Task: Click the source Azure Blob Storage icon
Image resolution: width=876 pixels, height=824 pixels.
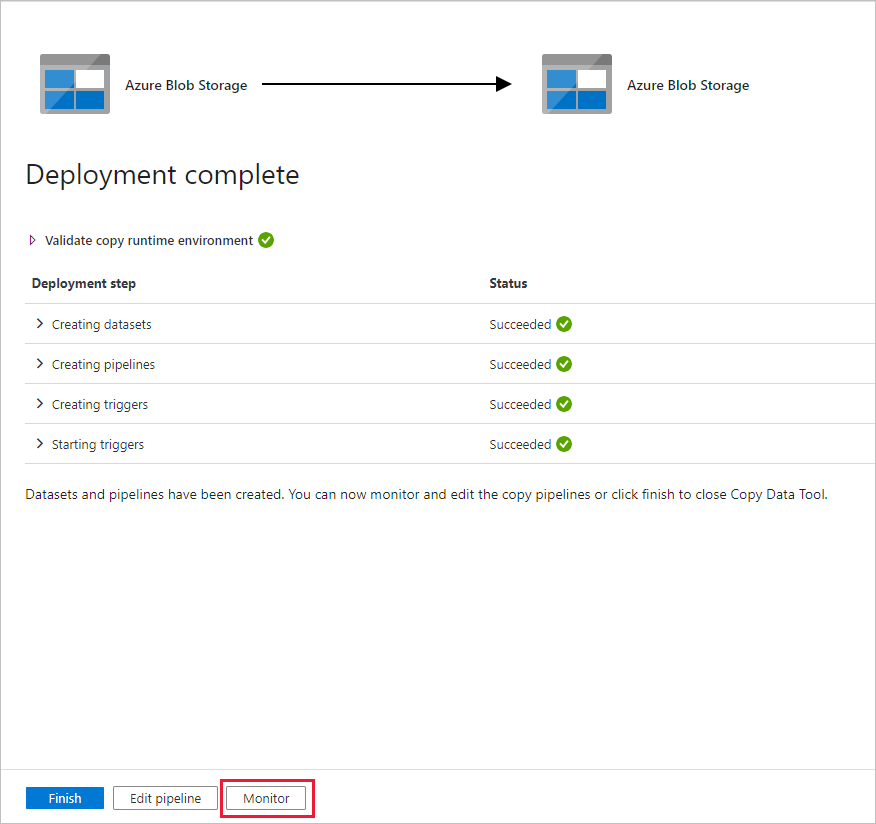Action: pyautogui.click(x=75, y=84)
